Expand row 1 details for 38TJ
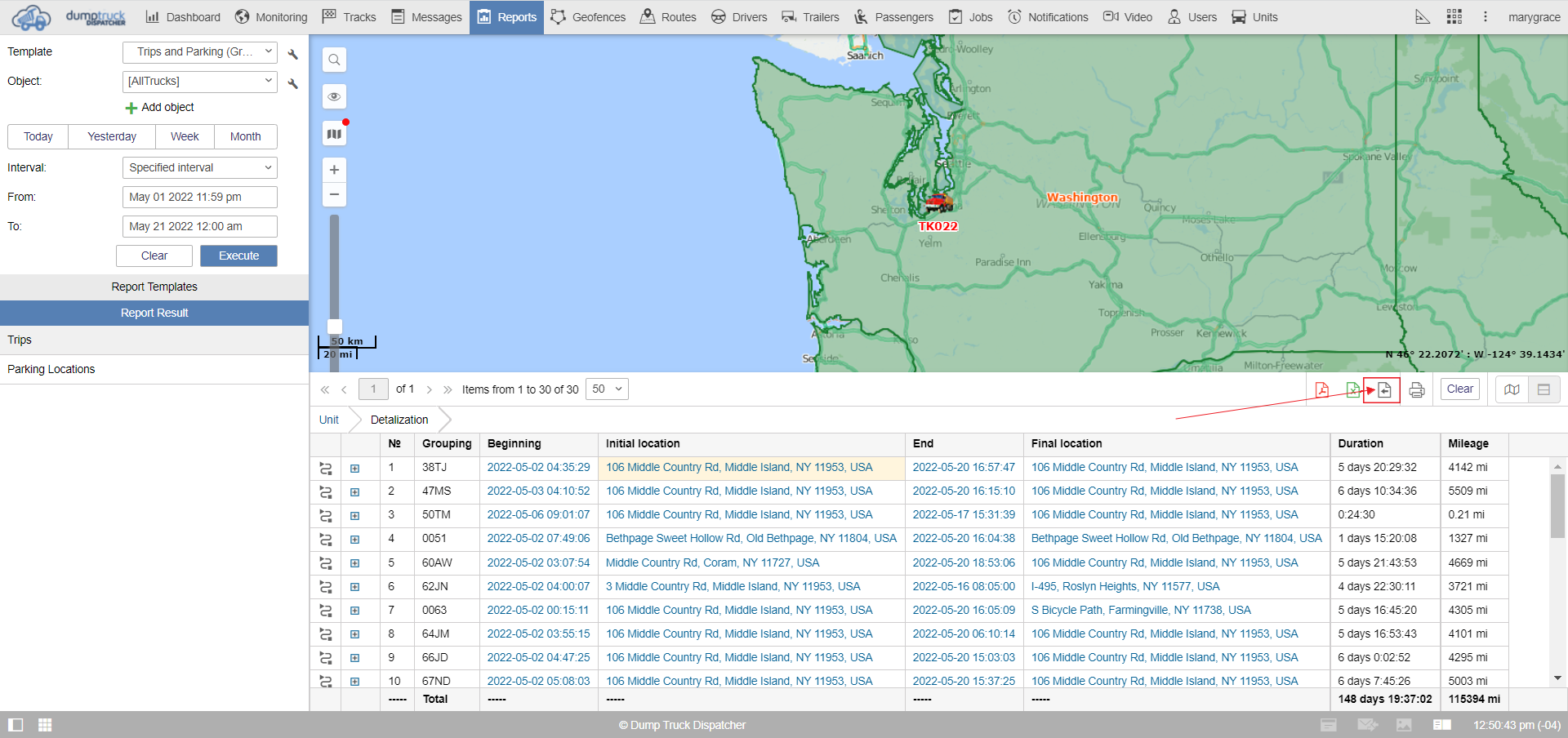Viewport: 1568px width, 738px height. tap(355, 469)
